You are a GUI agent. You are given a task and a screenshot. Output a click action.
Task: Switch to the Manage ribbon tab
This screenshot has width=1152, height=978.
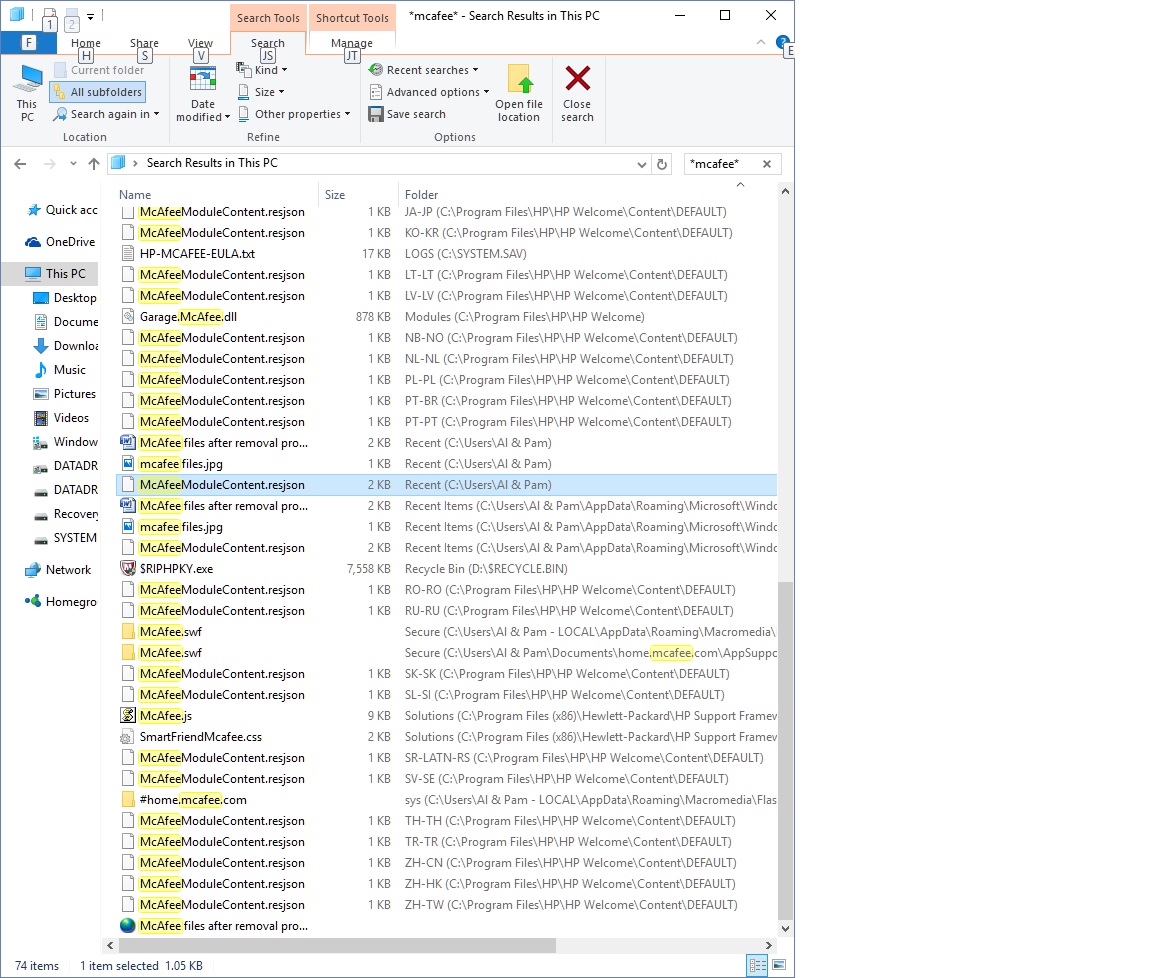click(x=351, y=43)
